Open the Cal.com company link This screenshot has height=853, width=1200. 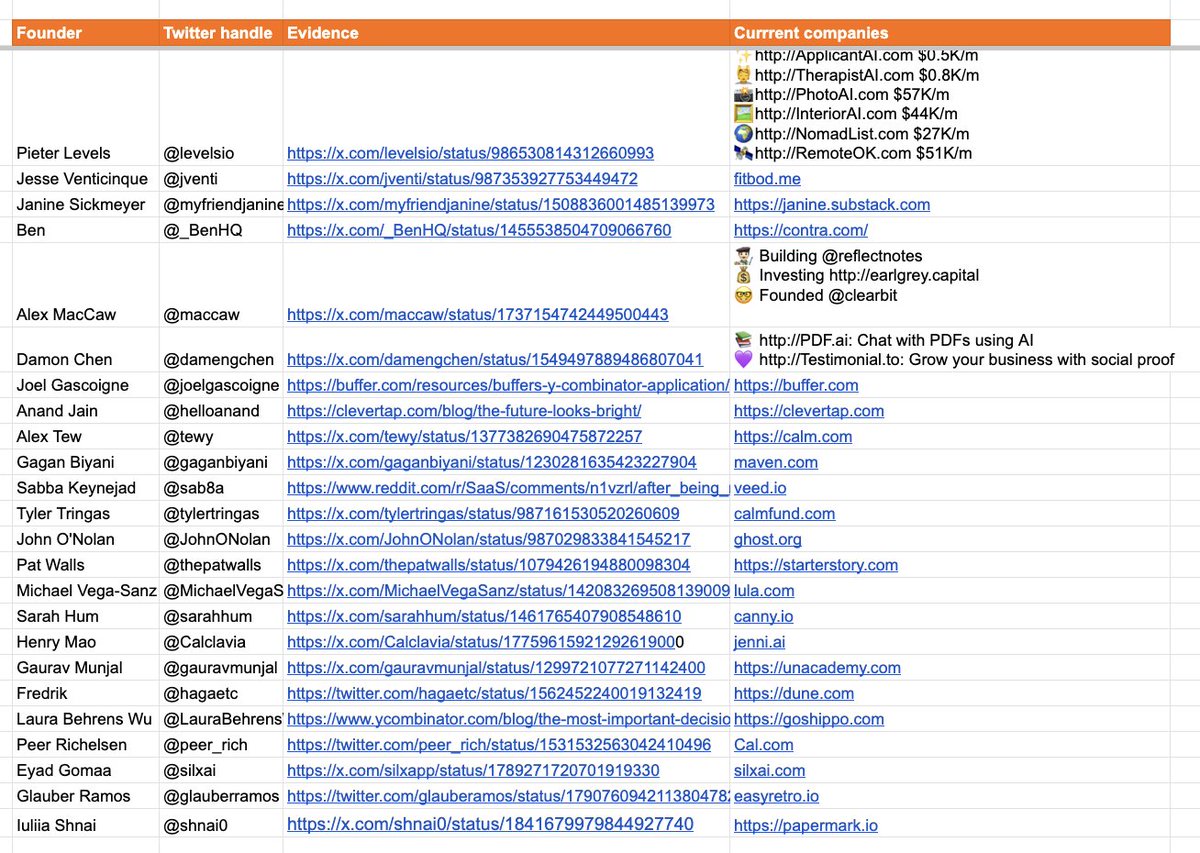click(764, 745)
